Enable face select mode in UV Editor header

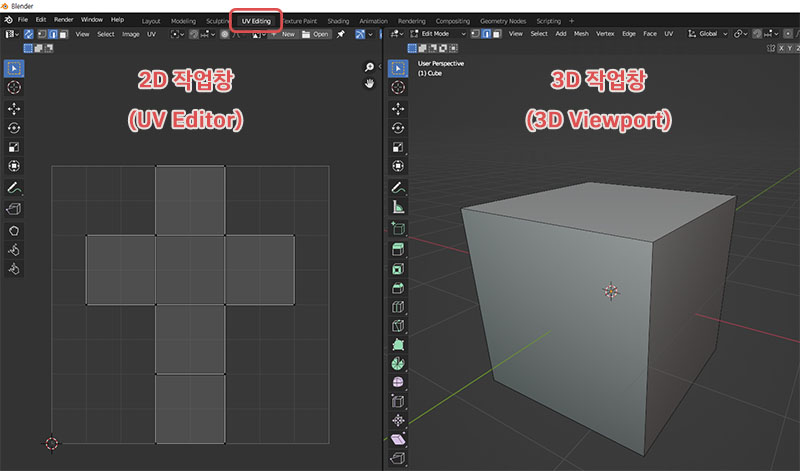[x=64, y=34]
